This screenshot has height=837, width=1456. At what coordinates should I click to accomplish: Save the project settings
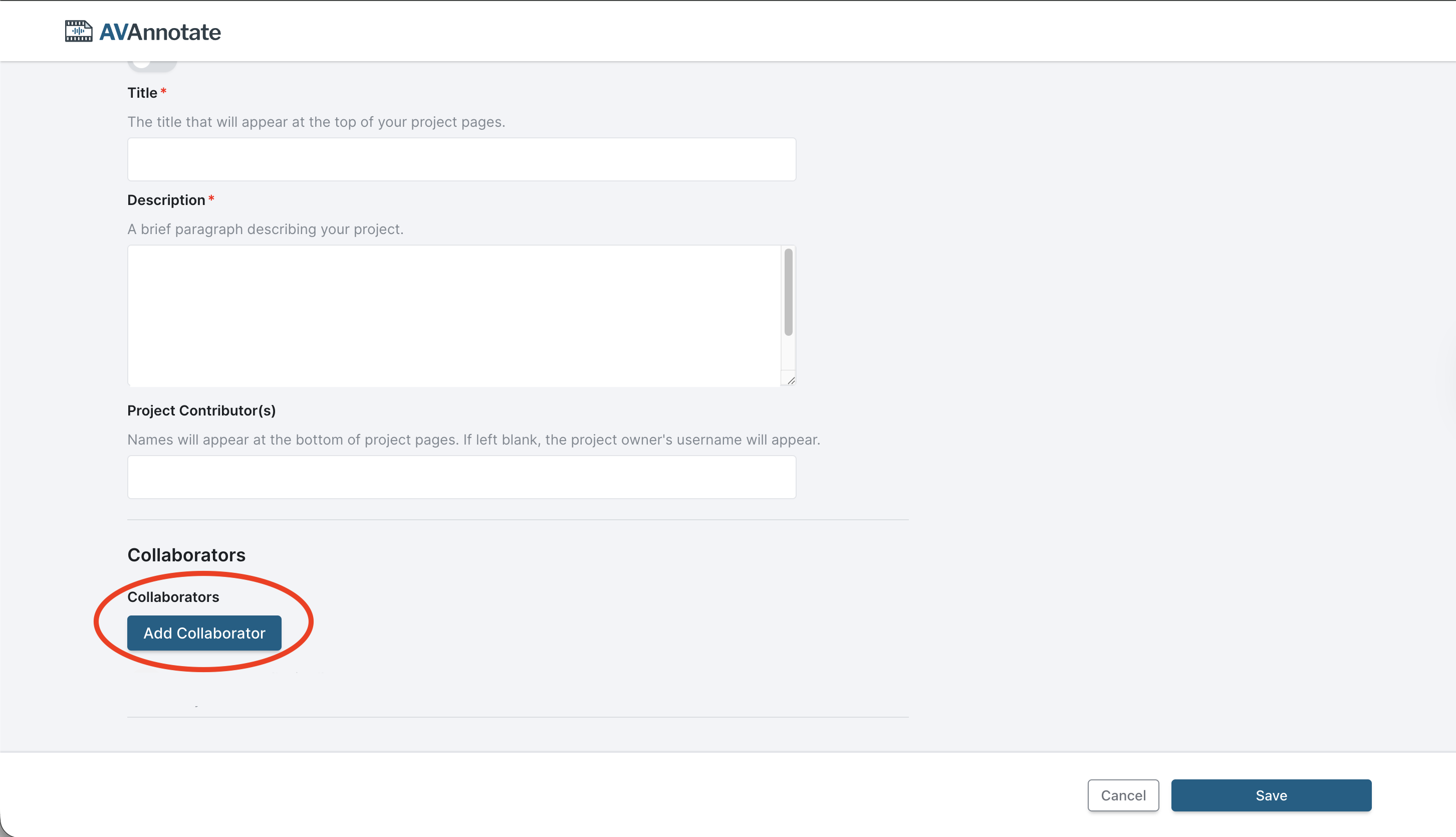[1271, 795]
